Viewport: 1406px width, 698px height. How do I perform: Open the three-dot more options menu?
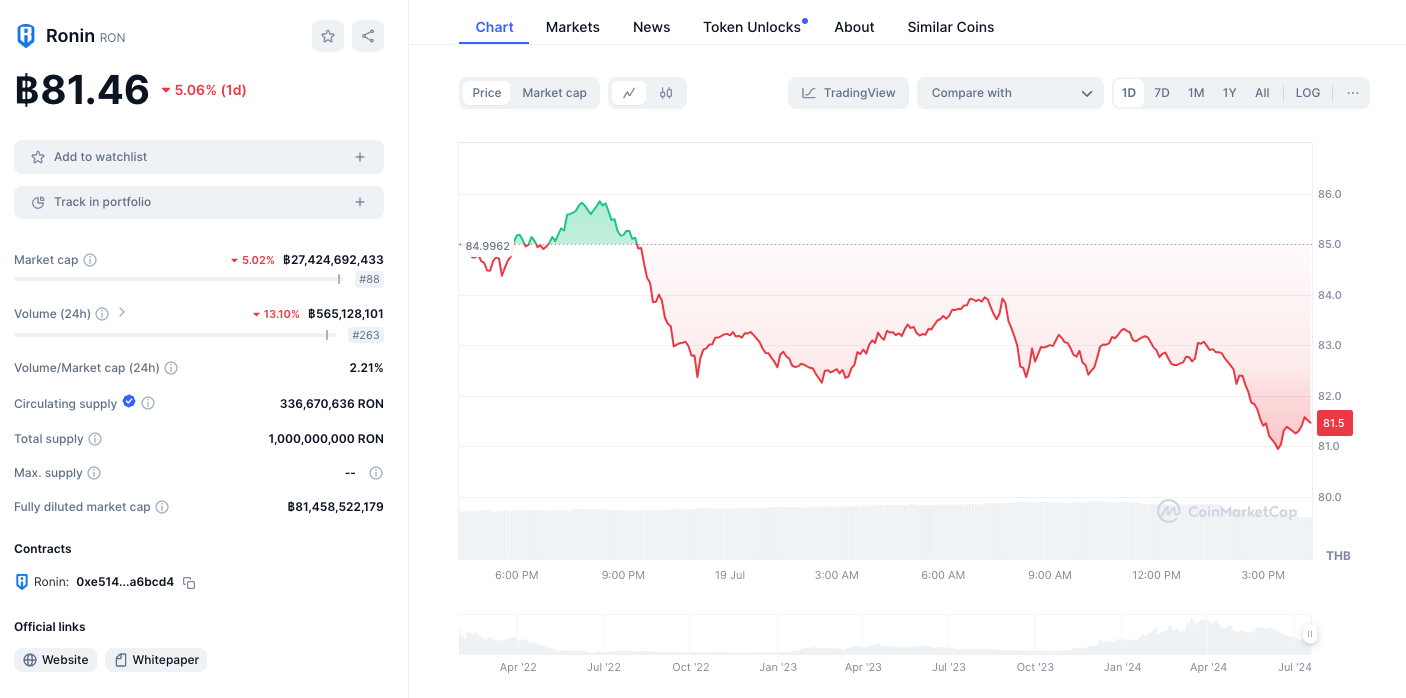coord(1353,93)
